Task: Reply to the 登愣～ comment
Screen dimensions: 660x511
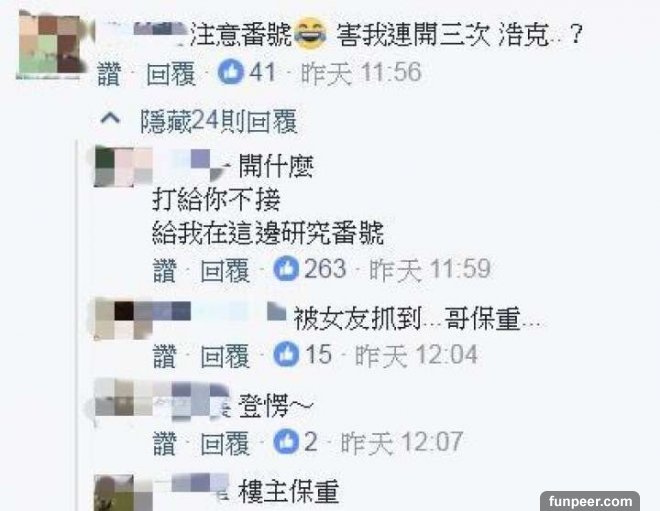Action: tap(225, 443)
